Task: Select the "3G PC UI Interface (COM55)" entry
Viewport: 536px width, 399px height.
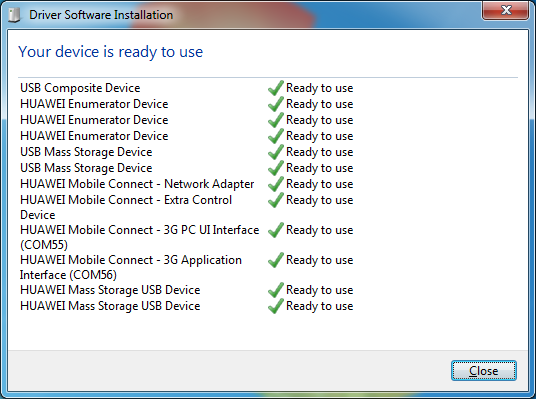Action: (x=139, y=237)
